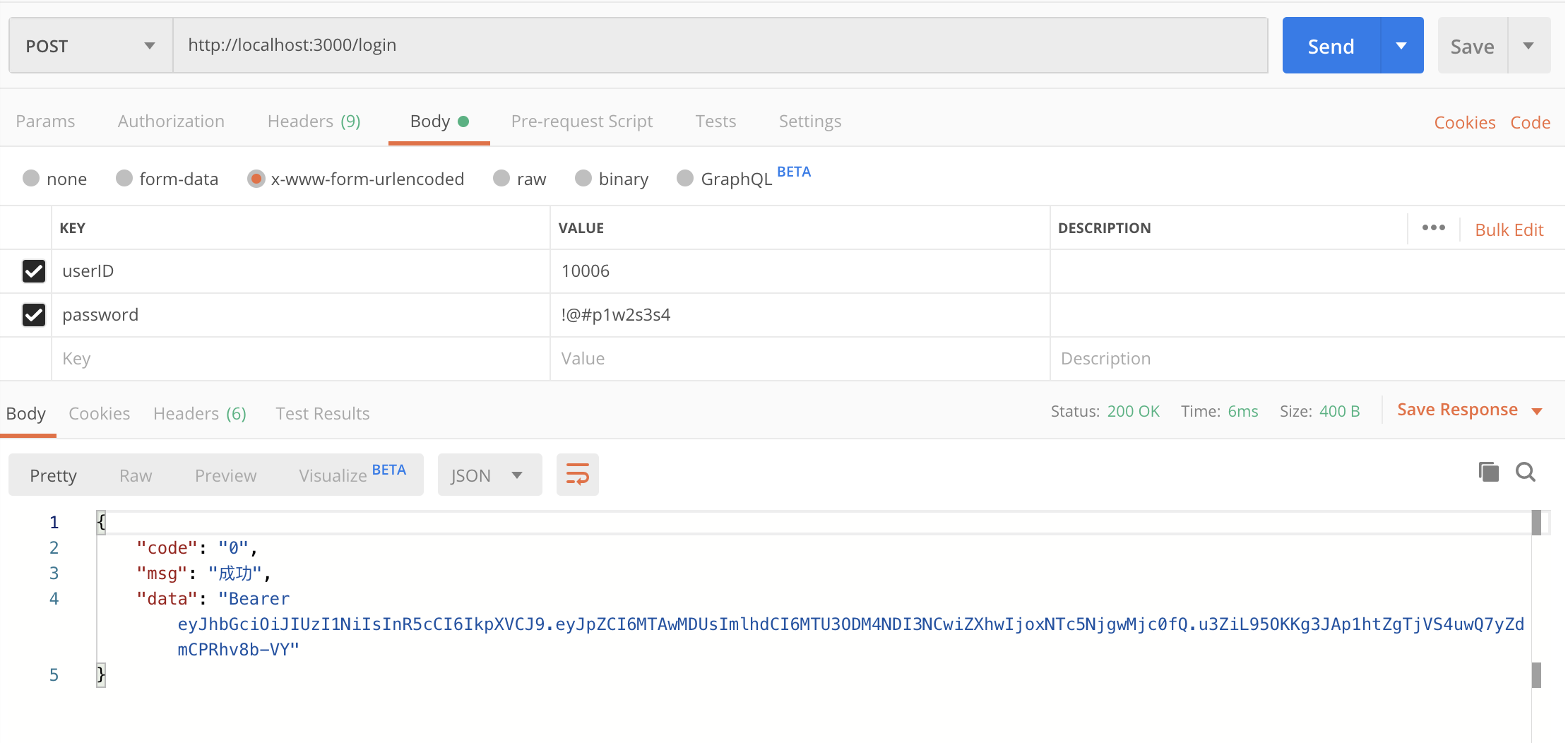Image resolution: width=1568 pixels, height=743 pixels.
Task: Expand the Save options arrow
Action: coord(1528,46)
